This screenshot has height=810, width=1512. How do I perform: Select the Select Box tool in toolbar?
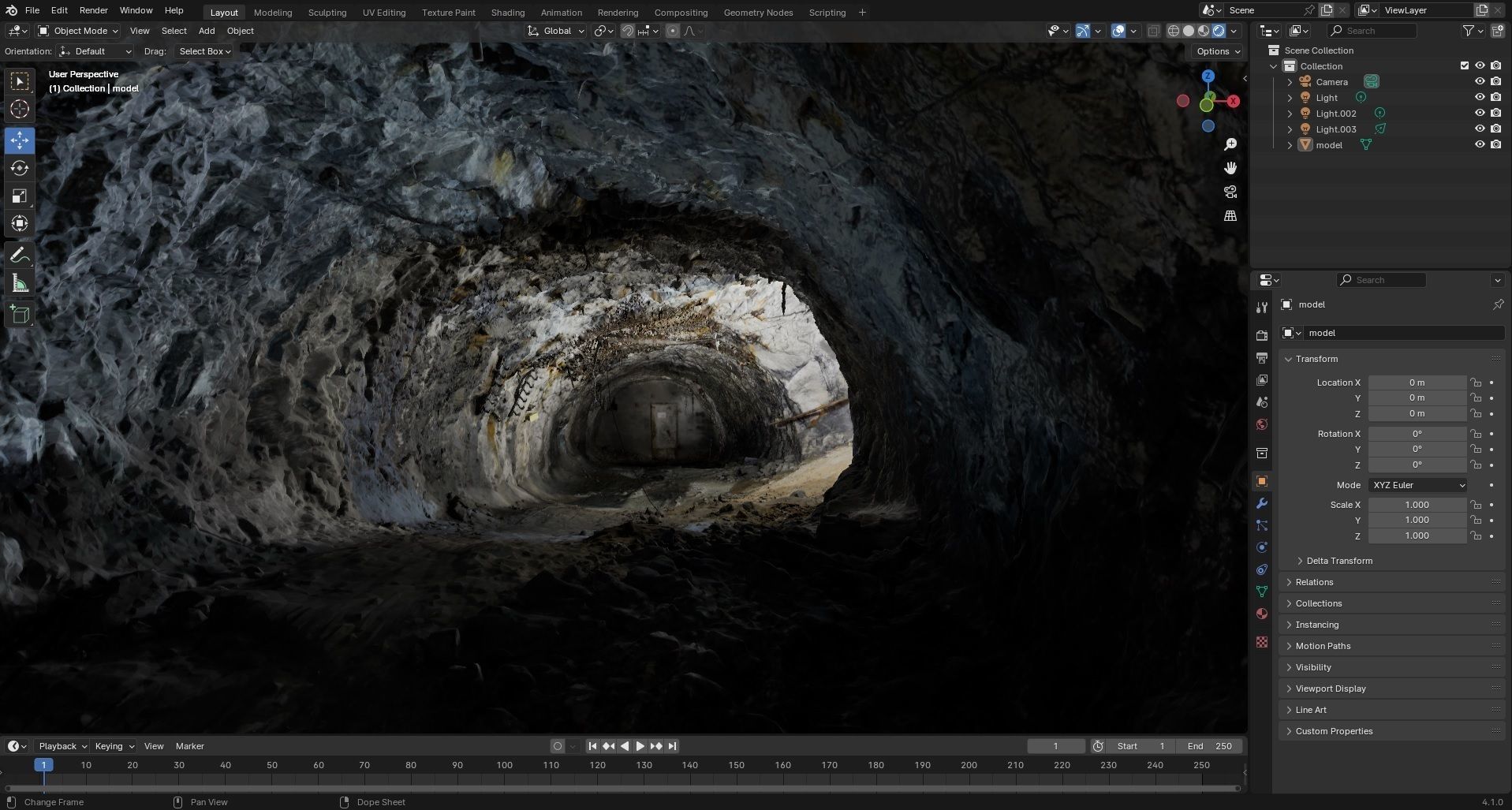point(20,81)
